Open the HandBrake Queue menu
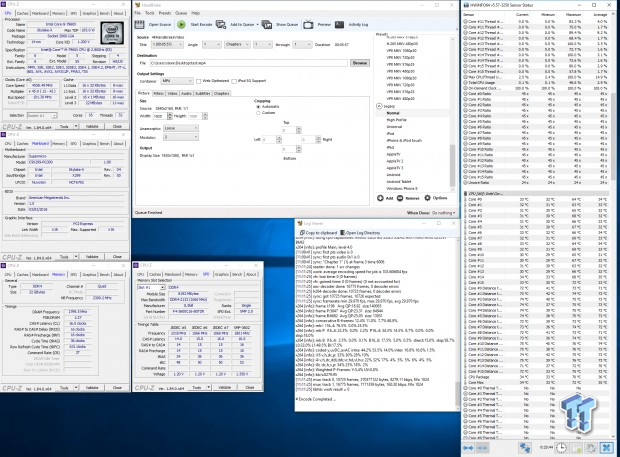 (x=181, y=13)
